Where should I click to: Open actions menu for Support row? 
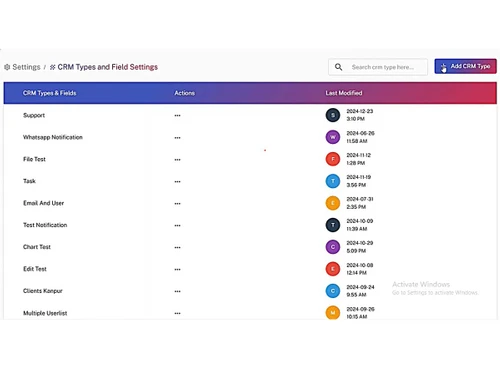177,116
